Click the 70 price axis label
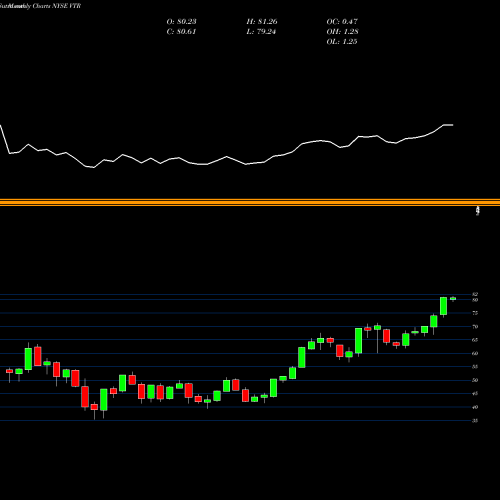 [x=475, y=327]
